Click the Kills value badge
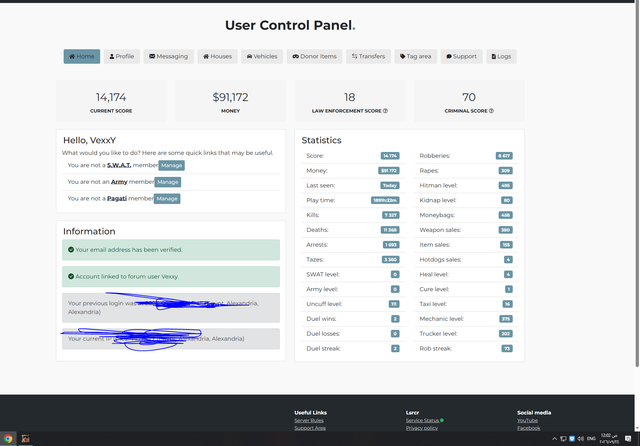 (391, 215)
